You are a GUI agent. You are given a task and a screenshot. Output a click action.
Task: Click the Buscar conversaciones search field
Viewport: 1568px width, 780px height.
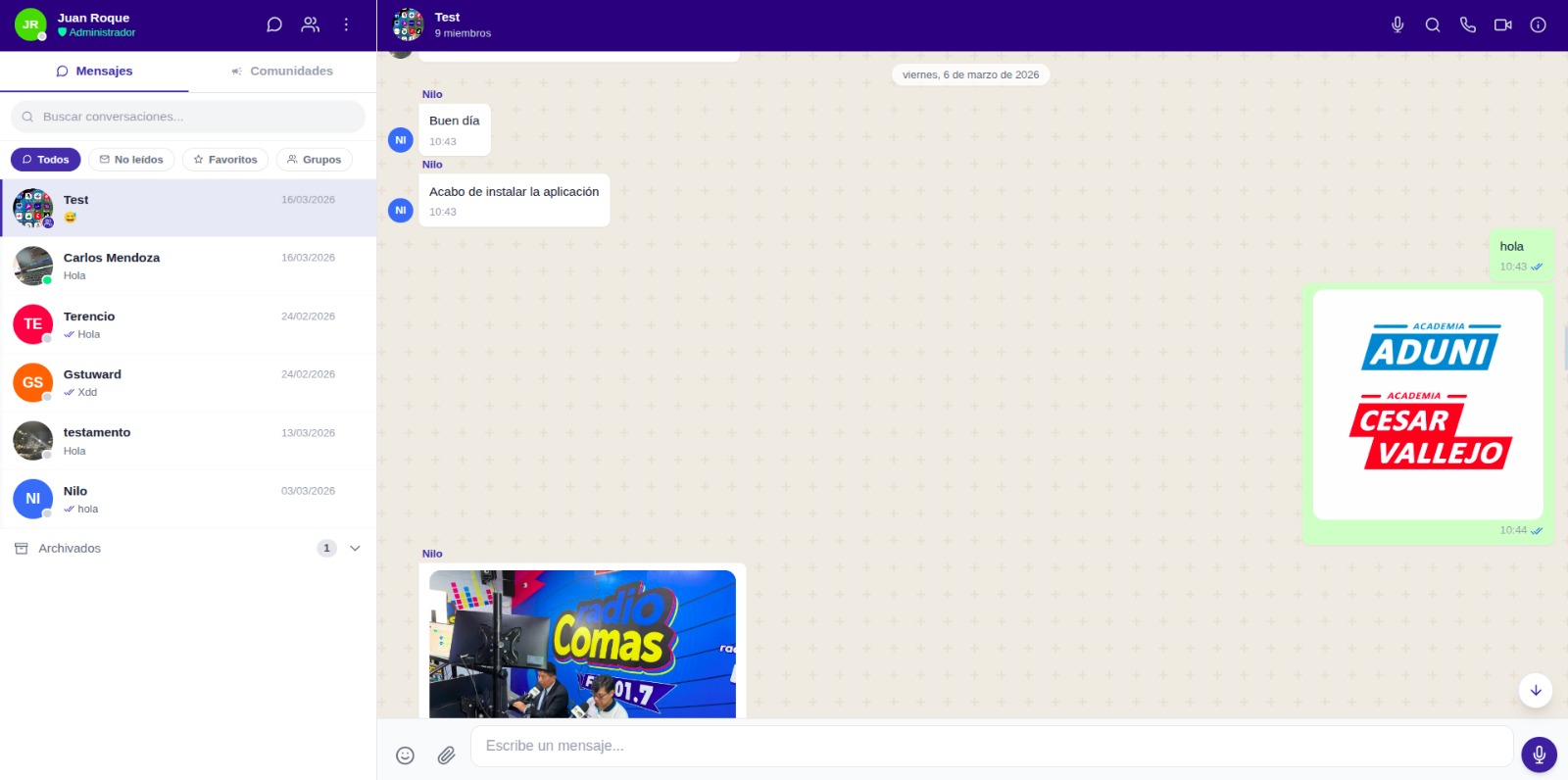tap(188, 117)
